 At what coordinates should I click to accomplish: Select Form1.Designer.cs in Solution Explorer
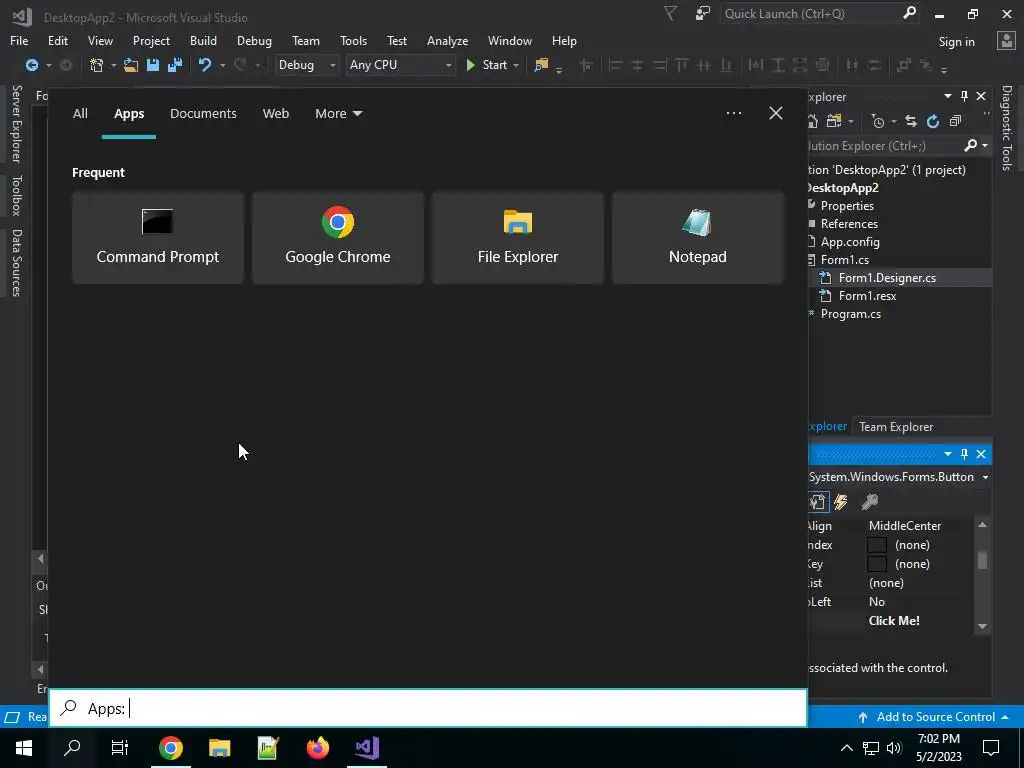(x=887, y=278)
